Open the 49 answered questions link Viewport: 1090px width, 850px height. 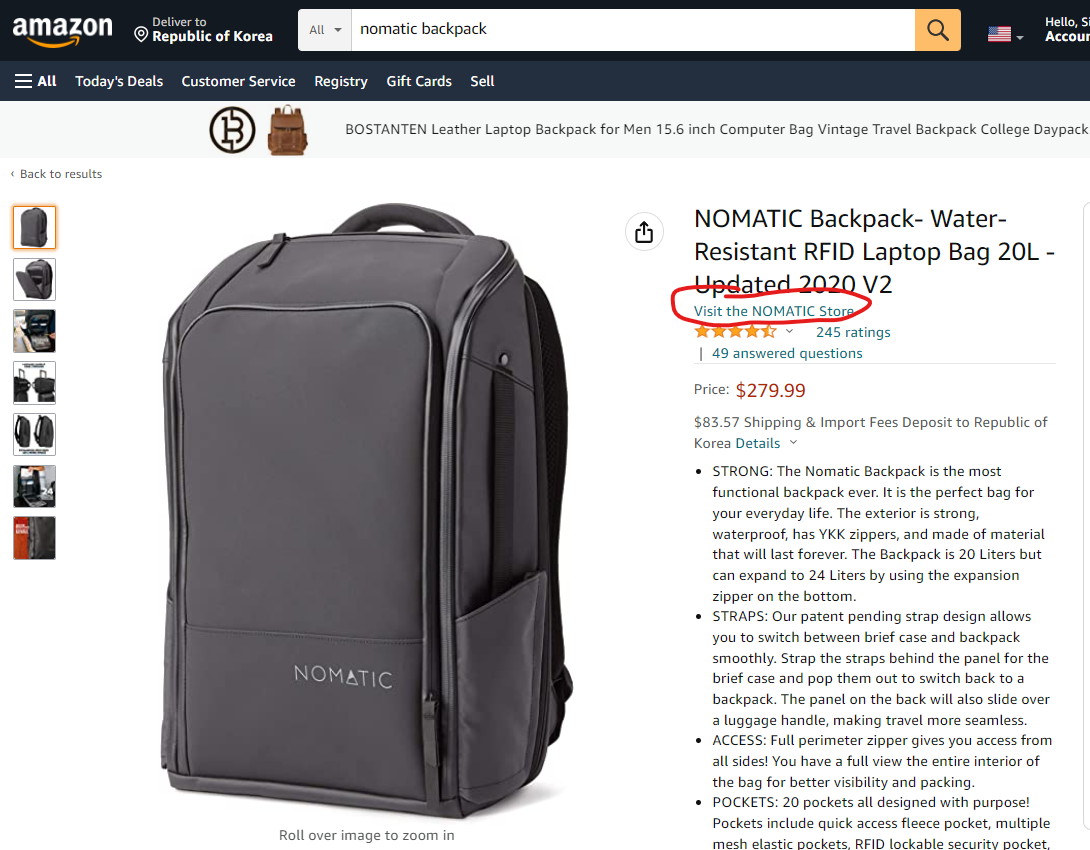pyautogui.click(x=787, y=353)
